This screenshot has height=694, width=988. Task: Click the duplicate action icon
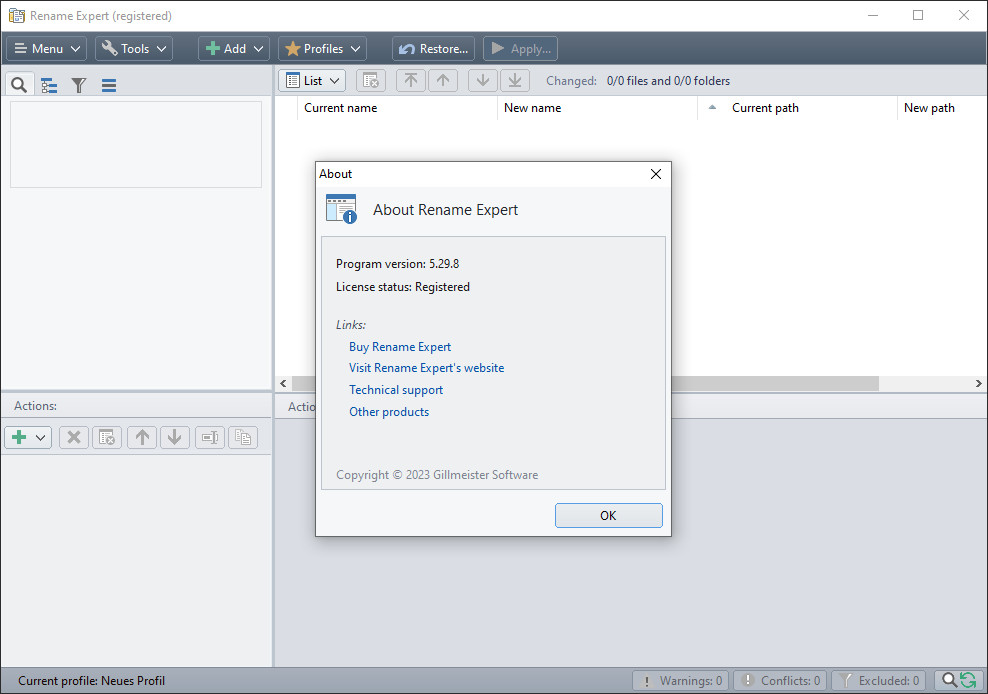click(x=243, y=437)
